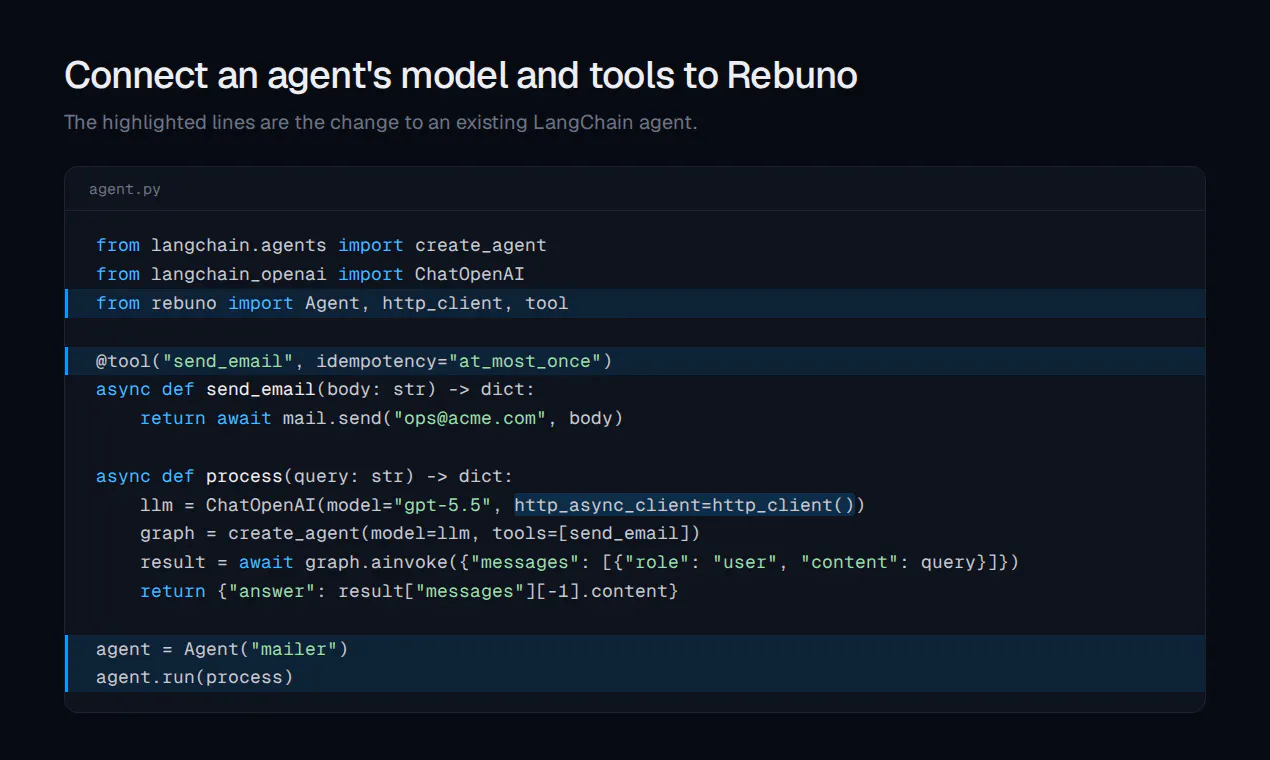1270x760 pixels.
Task: Click the "gpt-5.5" model string
Action: (x=442, y=505)
